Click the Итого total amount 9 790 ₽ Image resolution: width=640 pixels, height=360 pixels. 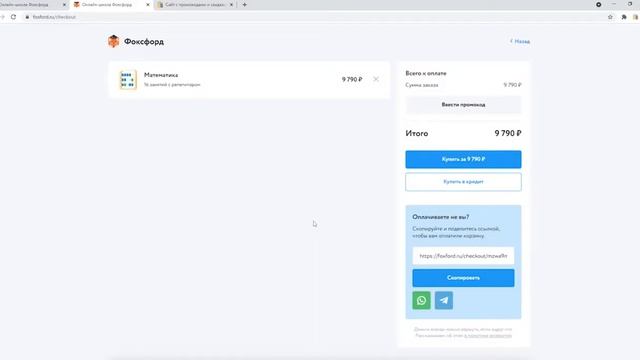(508, 133)
